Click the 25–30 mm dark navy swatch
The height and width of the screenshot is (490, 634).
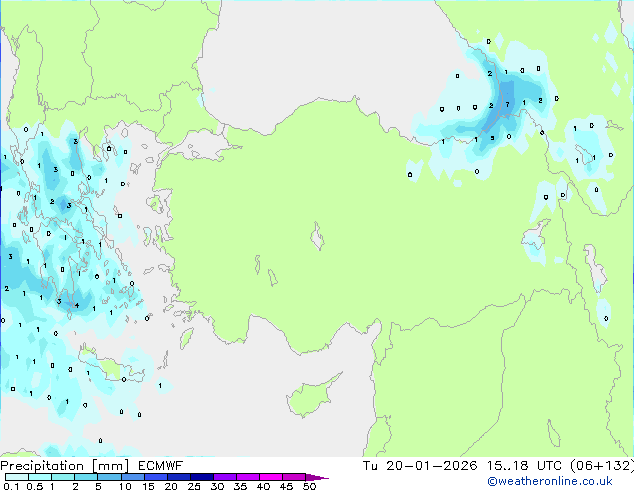coord(201,477)
